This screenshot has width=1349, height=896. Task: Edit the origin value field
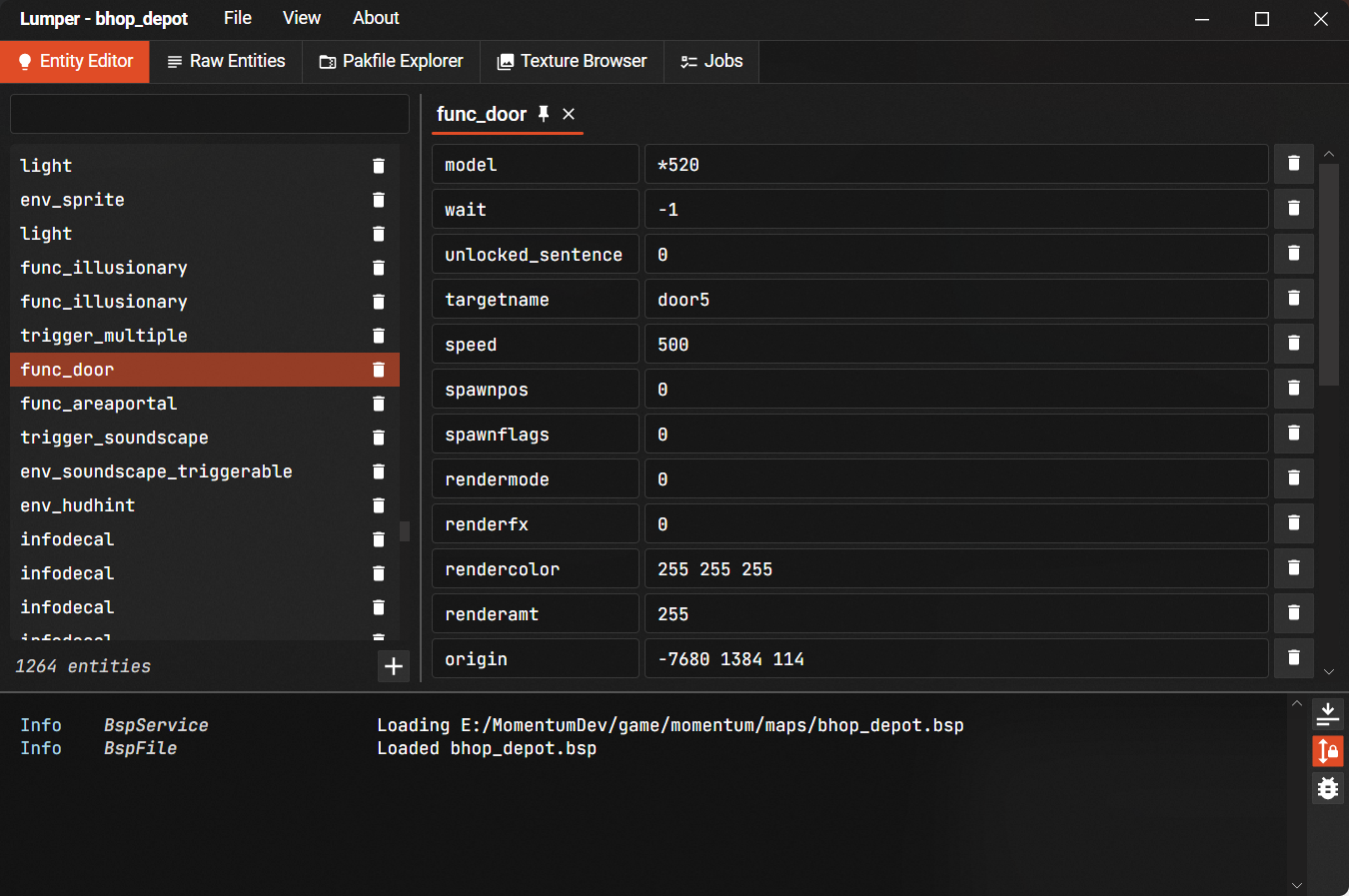click(x=956, y=658)
